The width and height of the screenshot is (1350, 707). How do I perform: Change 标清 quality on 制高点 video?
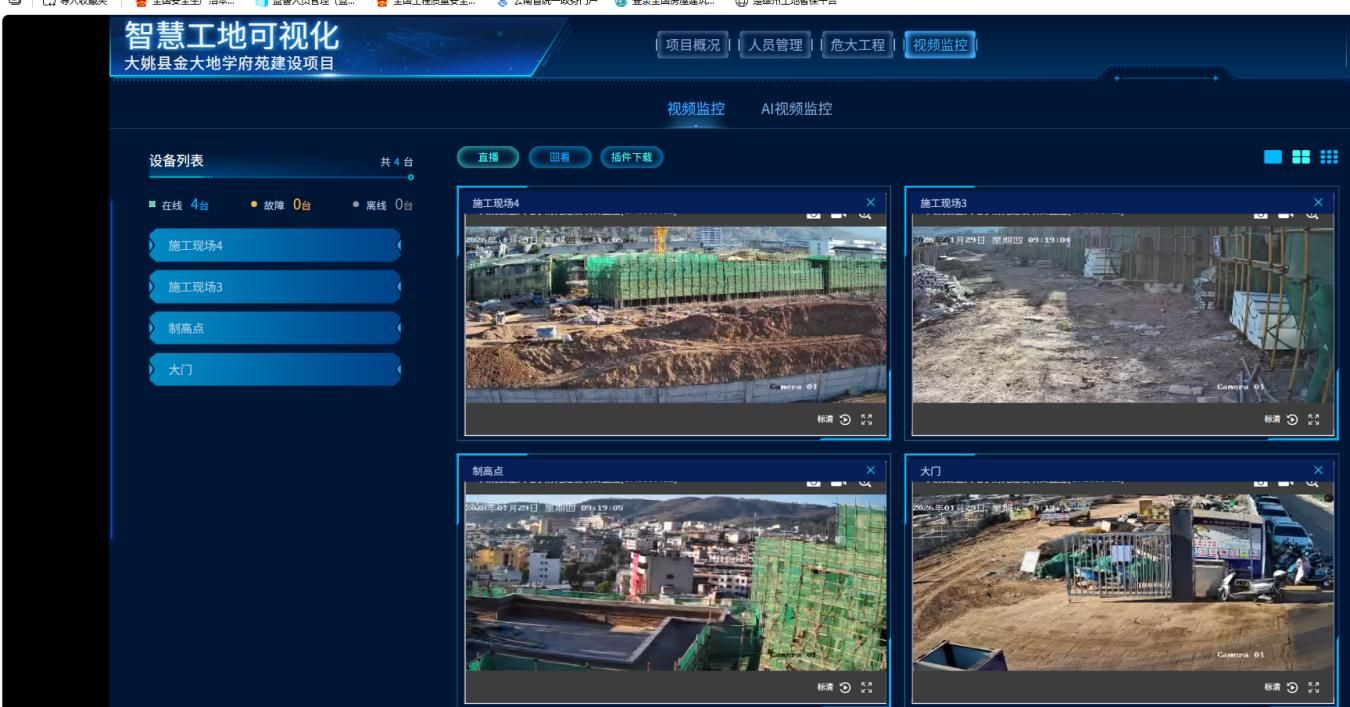[x=824, y=687]
